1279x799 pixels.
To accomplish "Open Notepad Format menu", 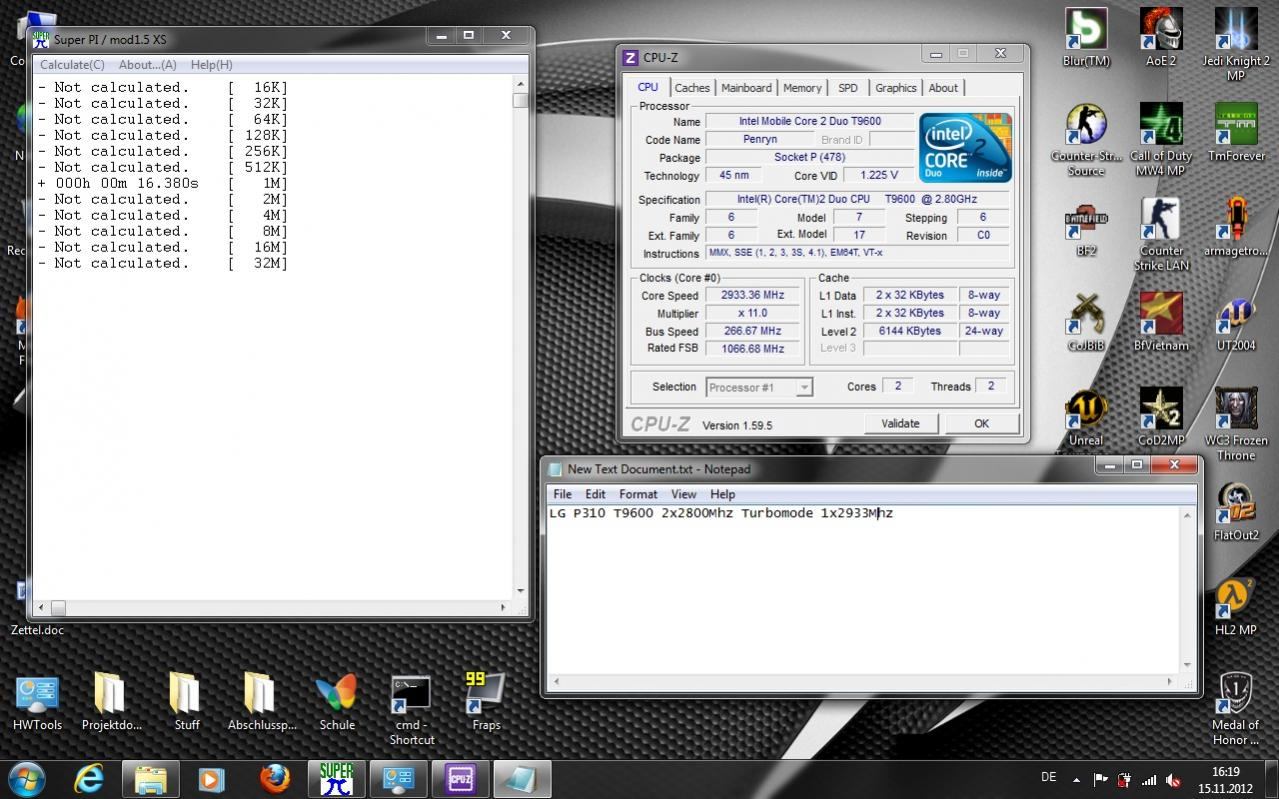I will click(x=638, y=494).
